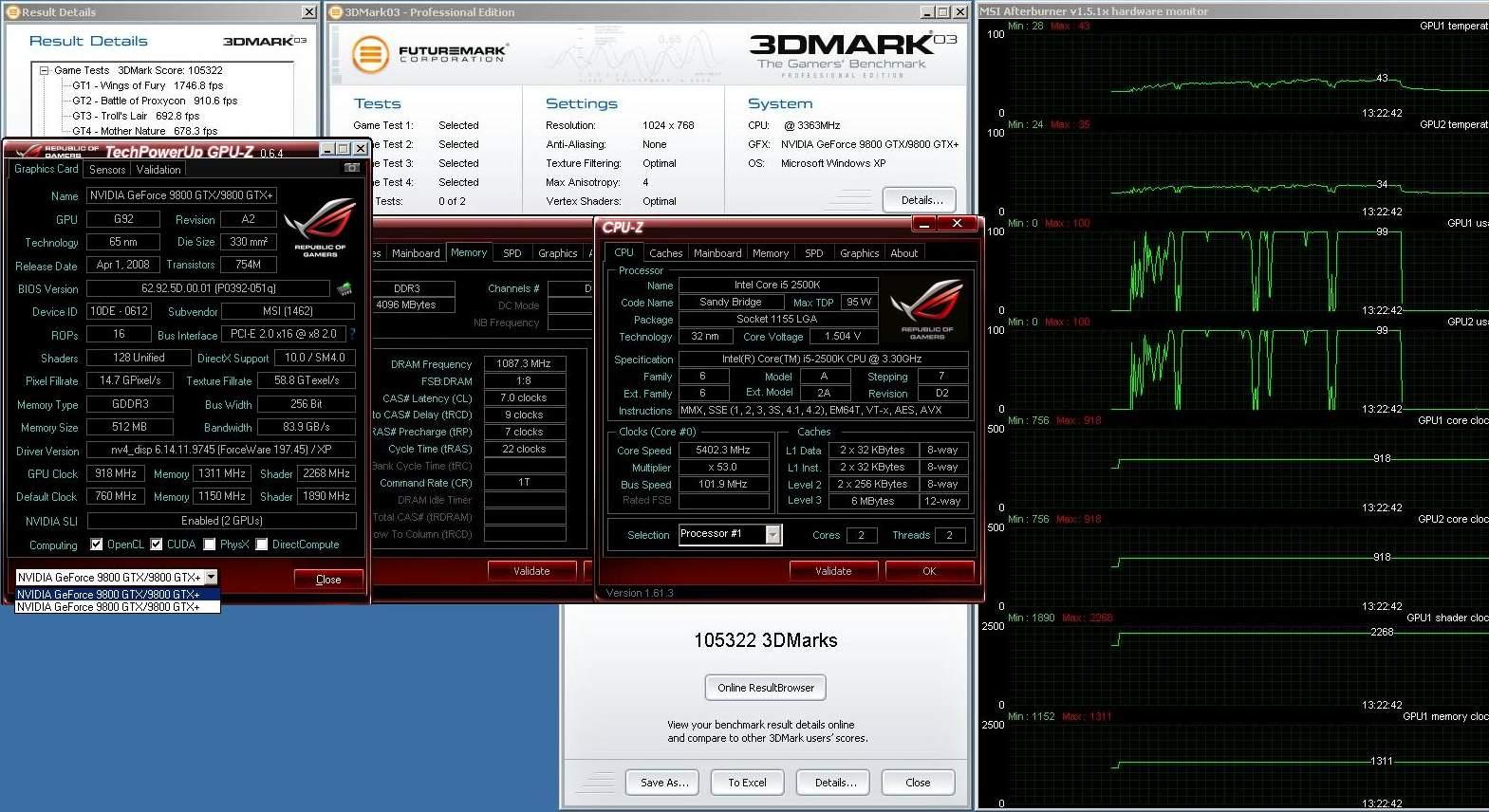This screenshot has height=812, width=1489.
Task: Click the Result Details window title icon
Action: pos(13,12)
